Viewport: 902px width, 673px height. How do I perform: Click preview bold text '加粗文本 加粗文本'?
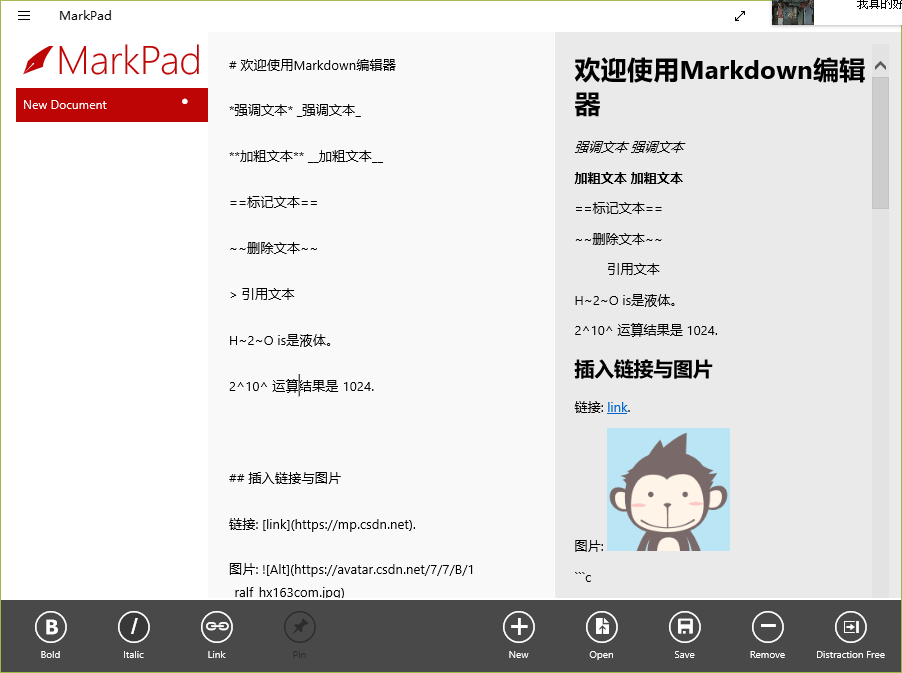(629, 178)
